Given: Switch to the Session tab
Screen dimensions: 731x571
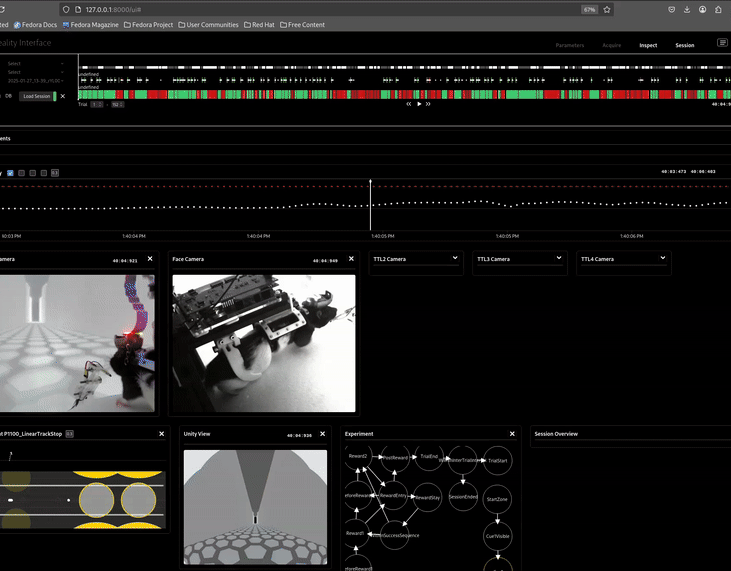Looking at the screenshot, I should click(x=684, y=45).
